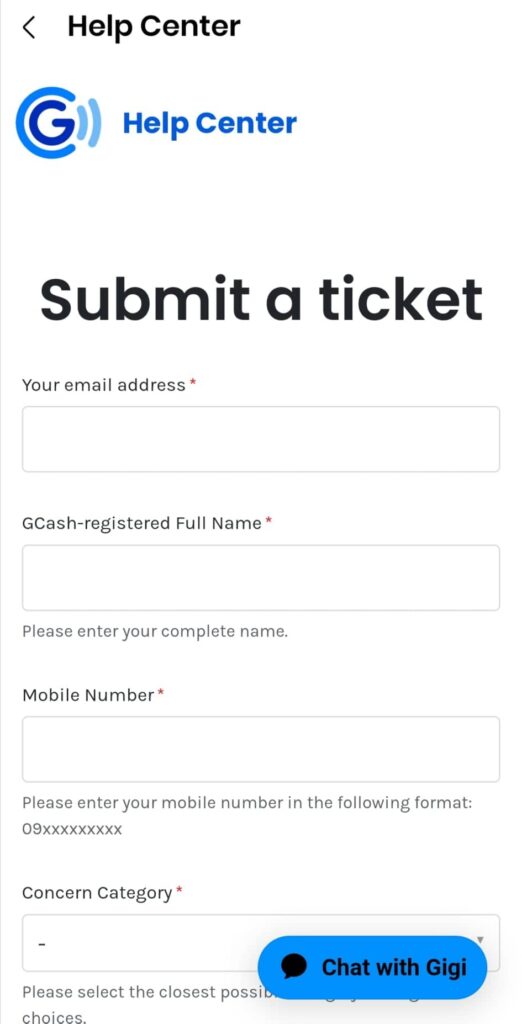The height and width of the screenshot is (1024, 522).
Task: Focus the Mobile Number input field
Action: point(261,749)
